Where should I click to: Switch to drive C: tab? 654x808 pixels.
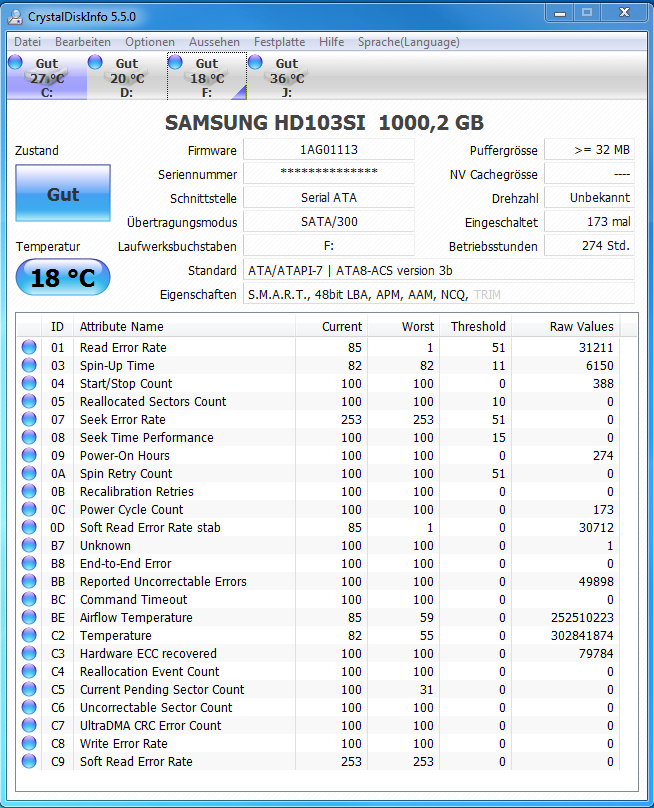[47, 76]
